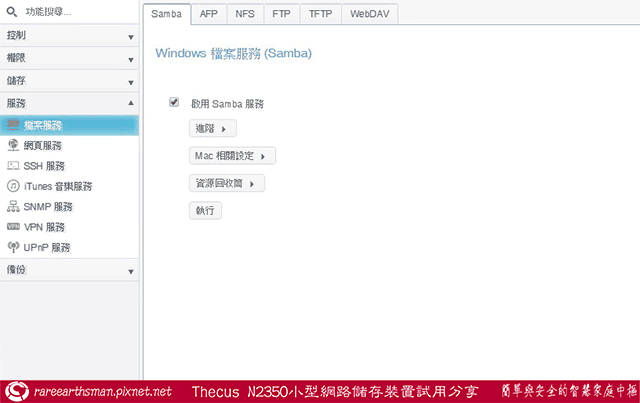
Task: Click the Windows 檔案服務 (Samba) heading
Action: tap(233, 53)
